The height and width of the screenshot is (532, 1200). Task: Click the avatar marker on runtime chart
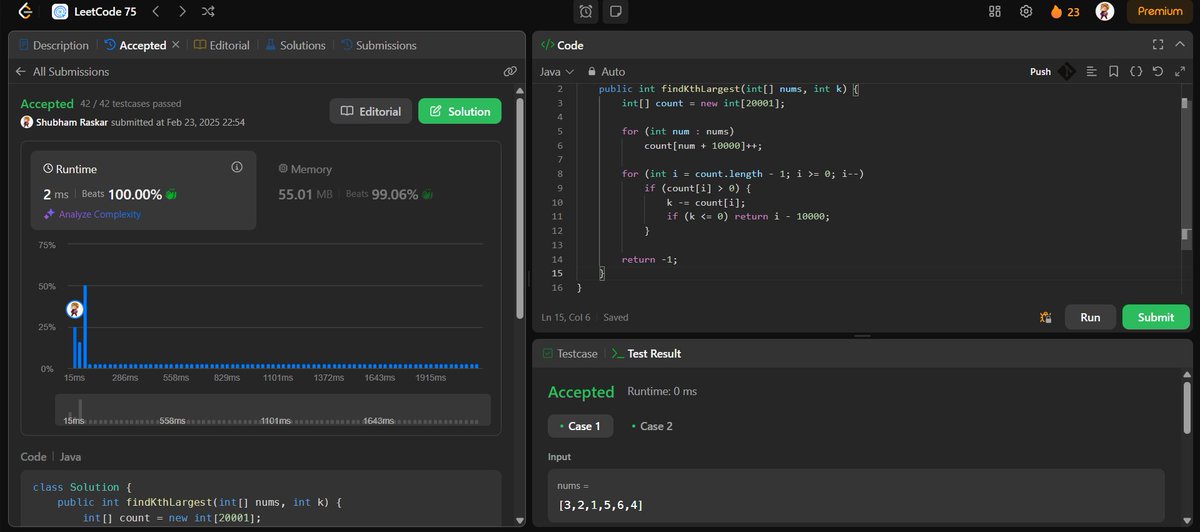pyautogui.click(x=75, y=310)
